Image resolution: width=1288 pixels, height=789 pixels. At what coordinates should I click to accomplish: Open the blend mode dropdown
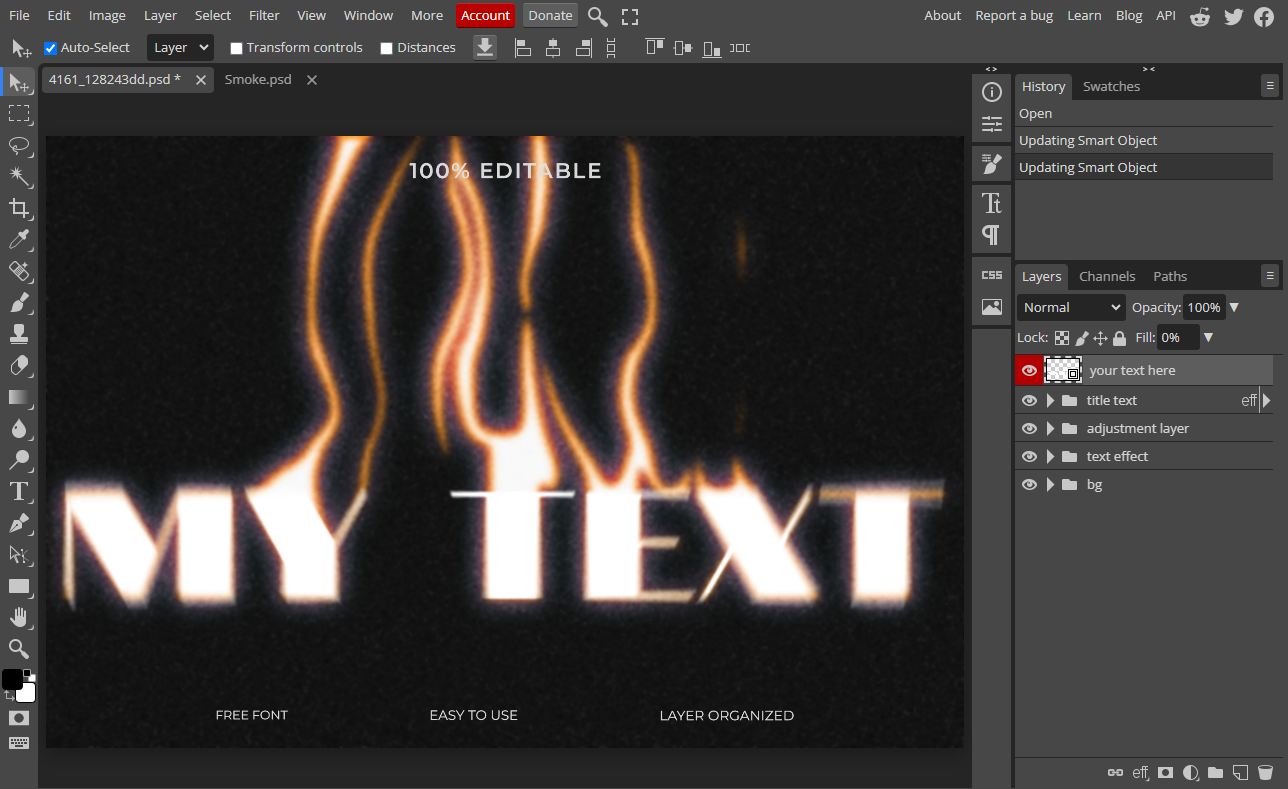(x=1070, y=307)
